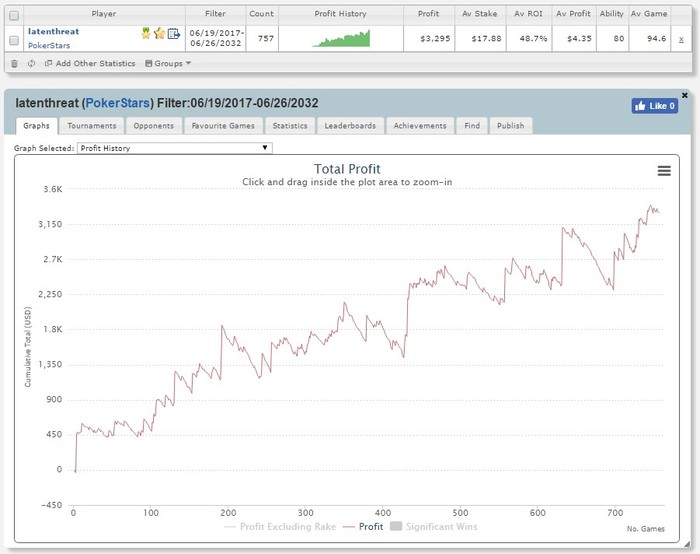Click the Av ROI value 48.7%

(533, 38)
